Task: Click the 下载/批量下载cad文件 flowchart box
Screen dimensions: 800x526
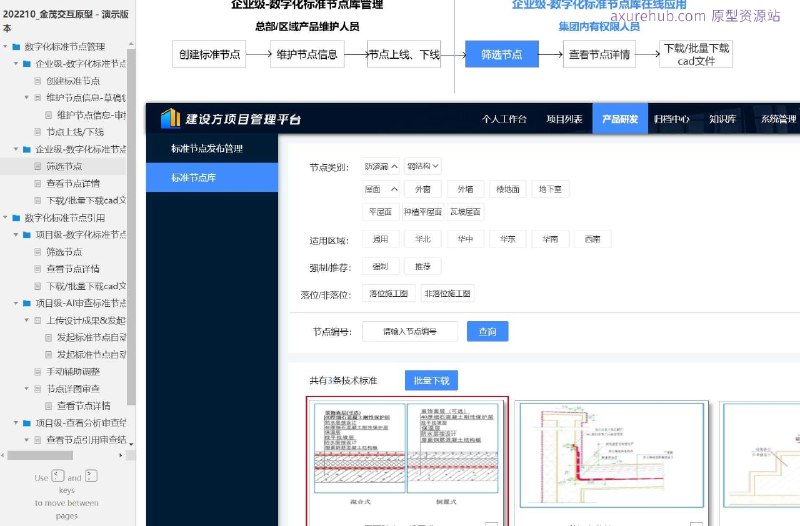Action: coord(696,54)
